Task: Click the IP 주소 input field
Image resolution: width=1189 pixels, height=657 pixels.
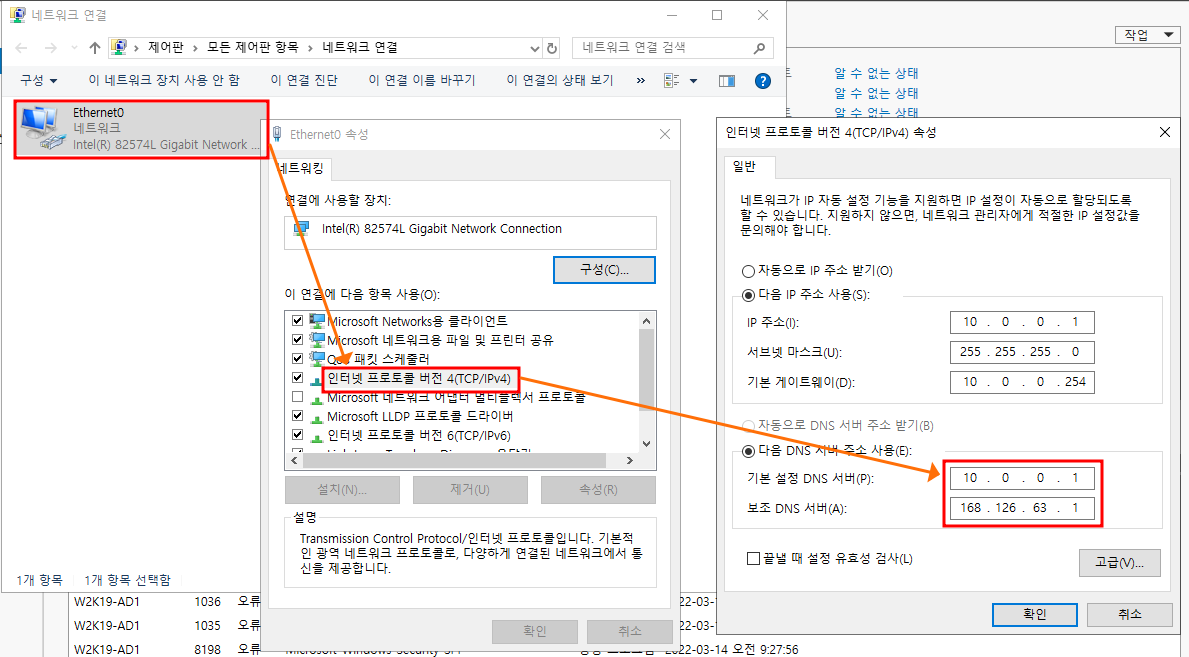Action: (1021, 322)
